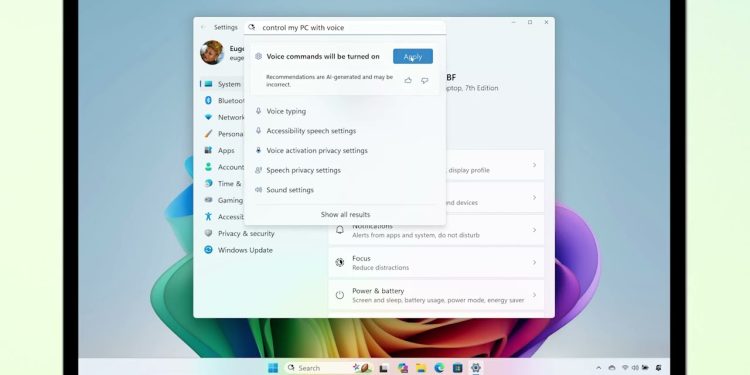Click the Apply button for voice commands
The image size is (750, 375).
coord(413,56)
